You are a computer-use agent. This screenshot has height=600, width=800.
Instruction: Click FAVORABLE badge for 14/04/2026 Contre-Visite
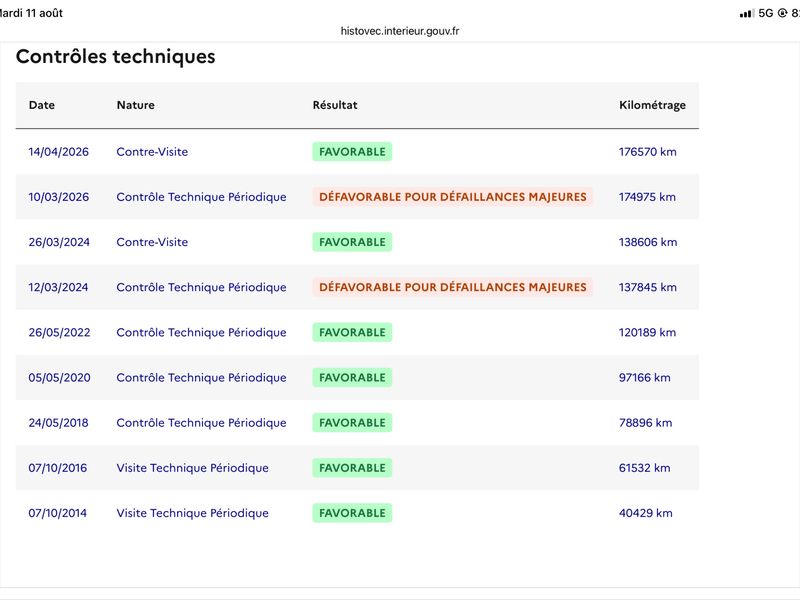click(352, 152)
